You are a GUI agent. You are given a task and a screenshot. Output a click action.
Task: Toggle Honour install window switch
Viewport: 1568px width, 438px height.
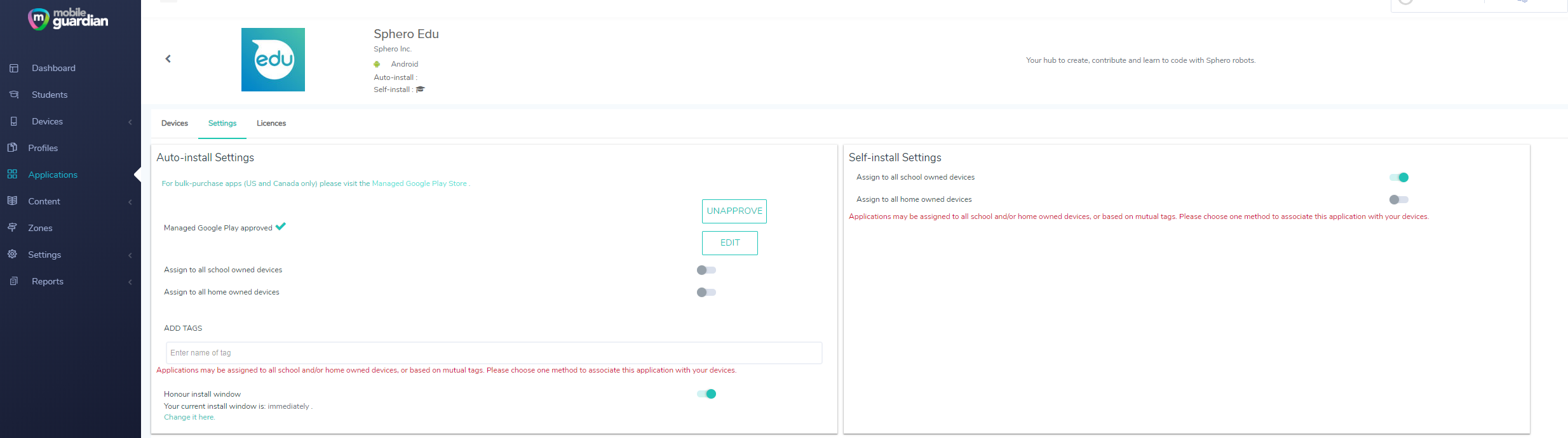click(x=706, y=394)
